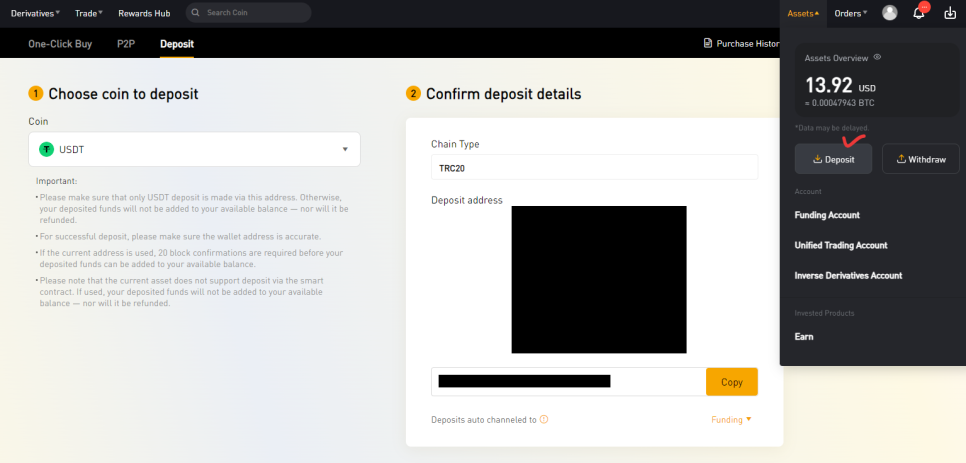Screen dimensions: 966x463
Task: Open notifications bell icon
Action: point(919,13)
